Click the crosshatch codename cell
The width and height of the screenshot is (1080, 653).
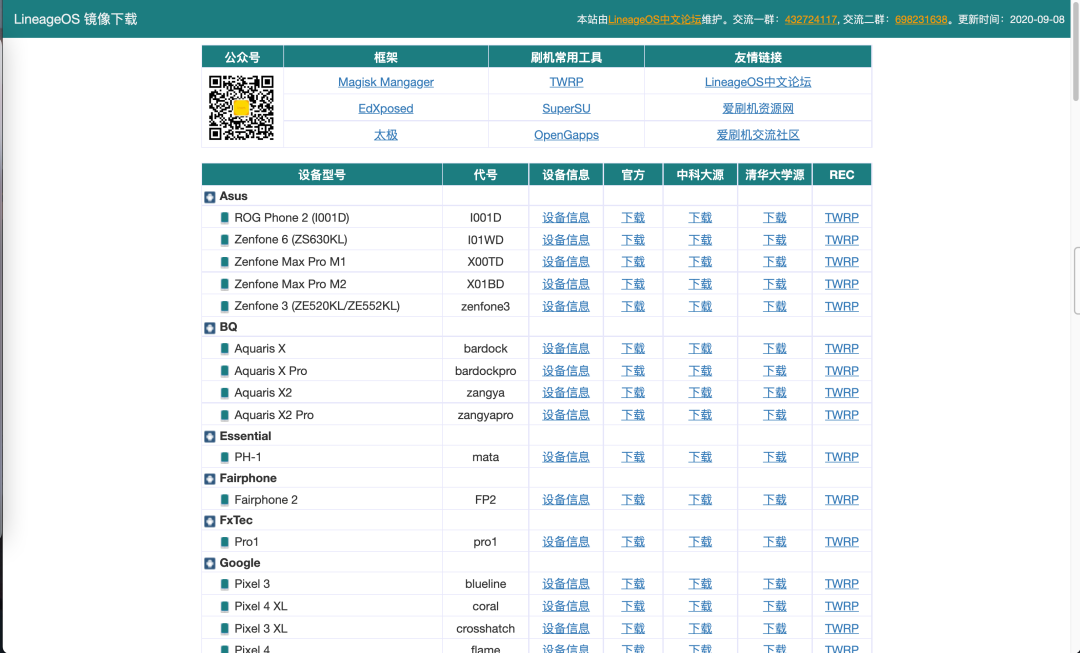(x=486, y=628)
